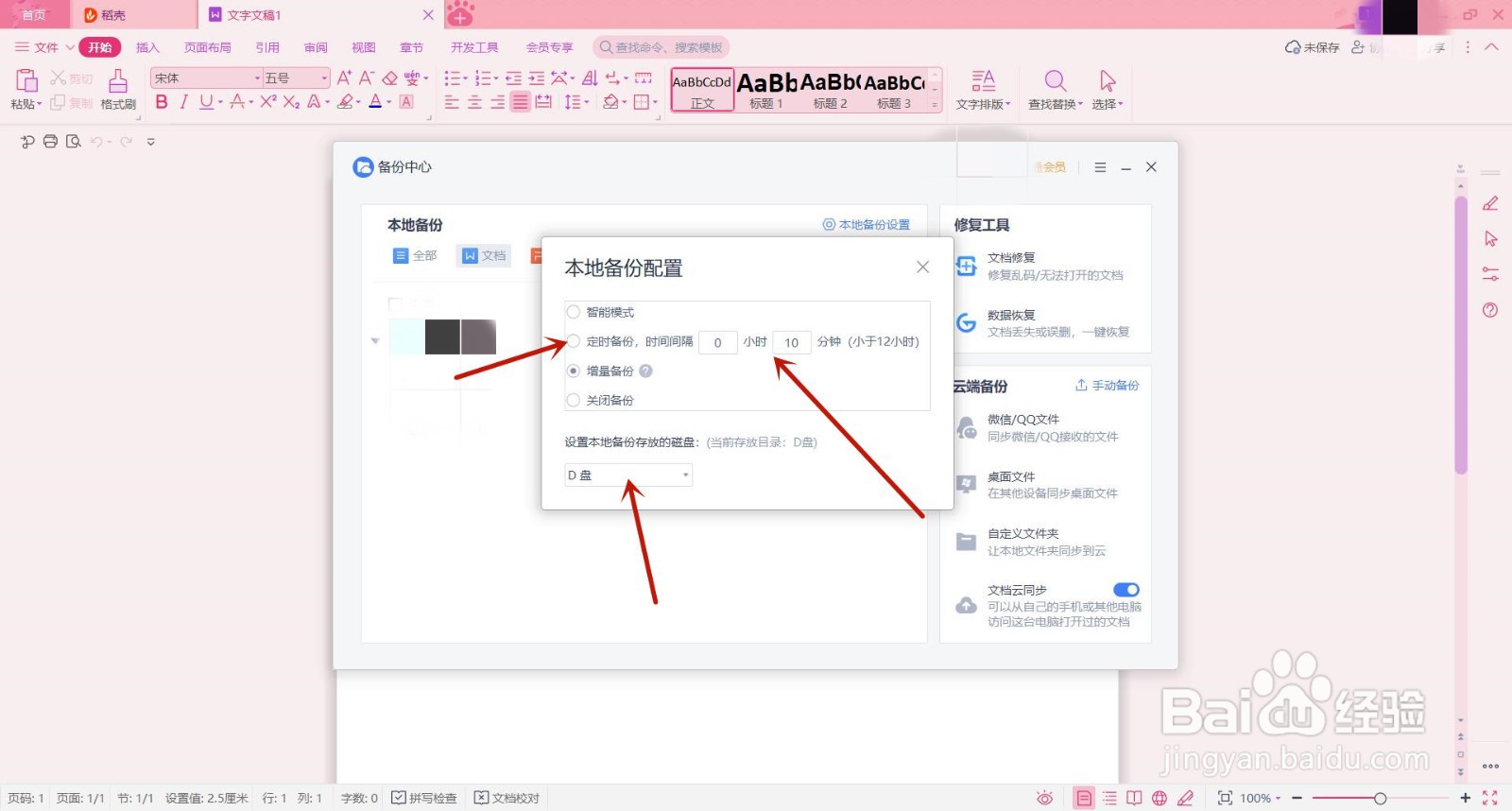
Task: Apply subscript formatting
Action: [x=291, y=102]
